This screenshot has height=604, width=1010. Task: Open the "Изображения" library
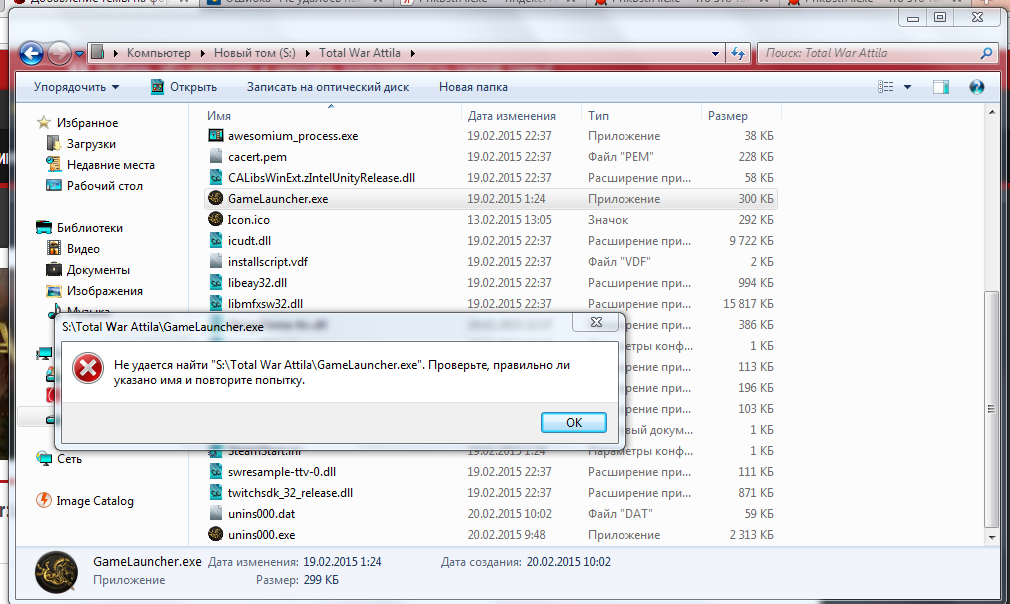coord(104,290)
